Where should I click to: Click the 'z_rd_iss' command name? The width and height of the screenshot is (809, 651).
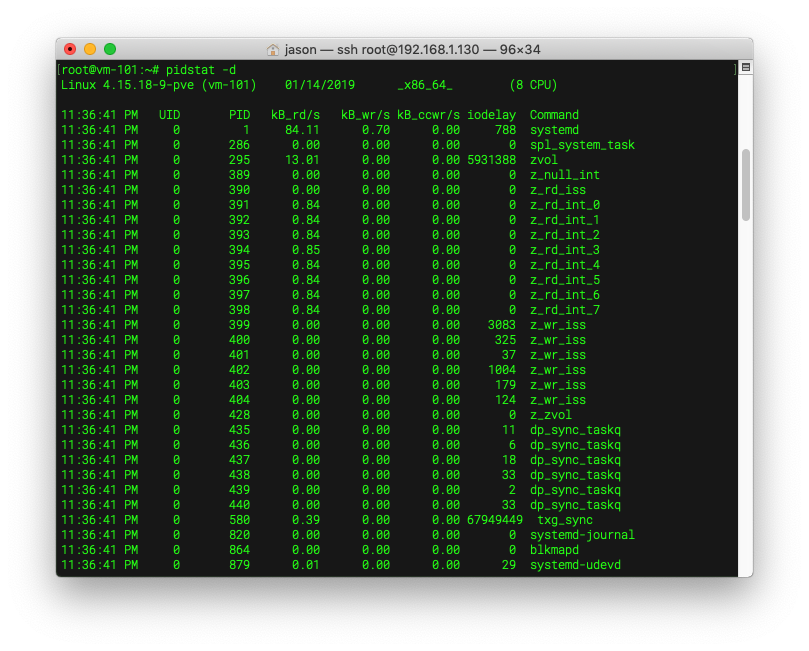[558, 190]
